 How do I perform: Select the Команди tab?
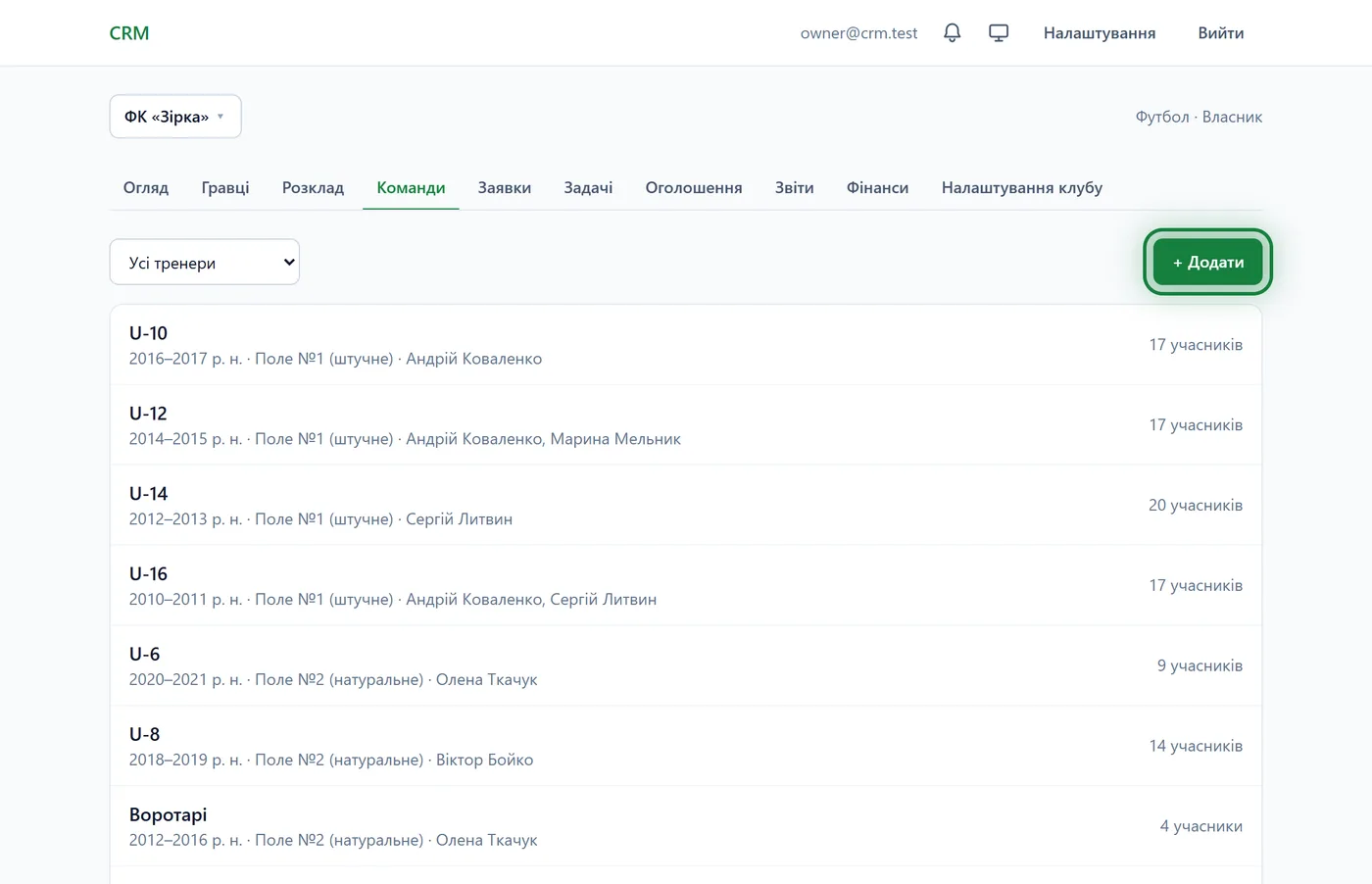point(411,187)
